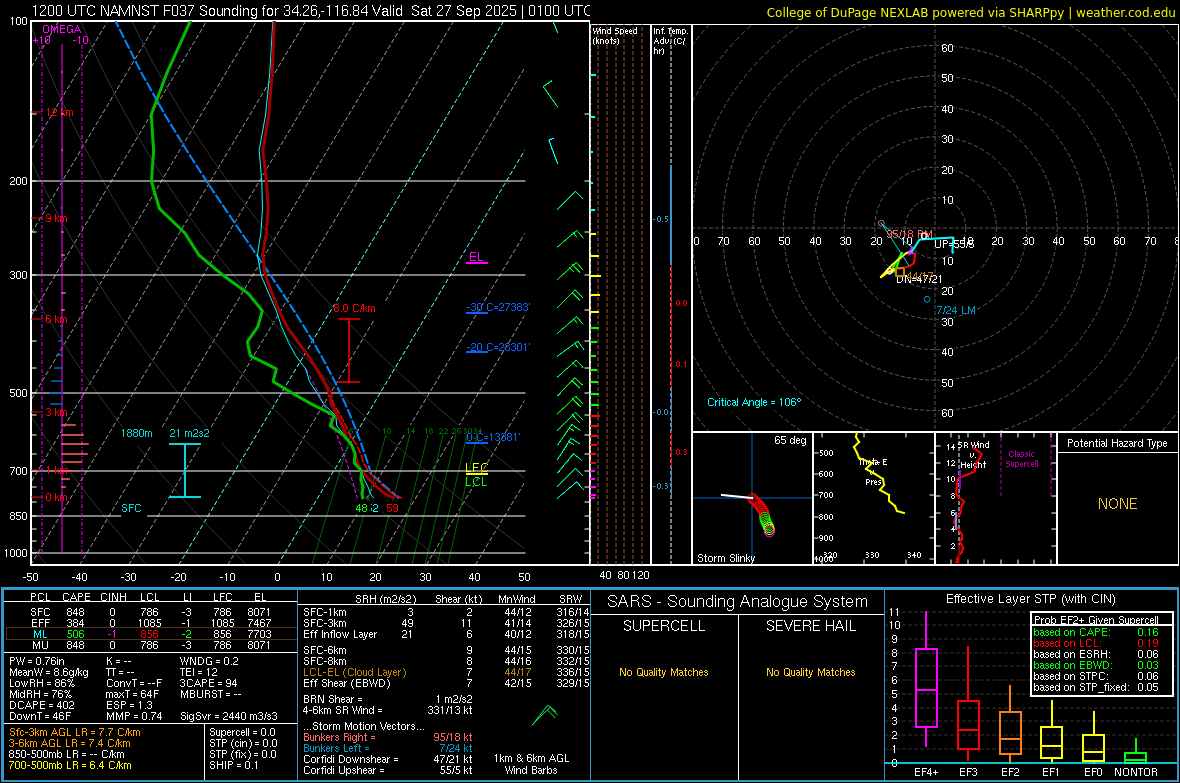Select the highlighted ML parcel row
Screen dimensions: 1180x783
(x=151, y=634)
